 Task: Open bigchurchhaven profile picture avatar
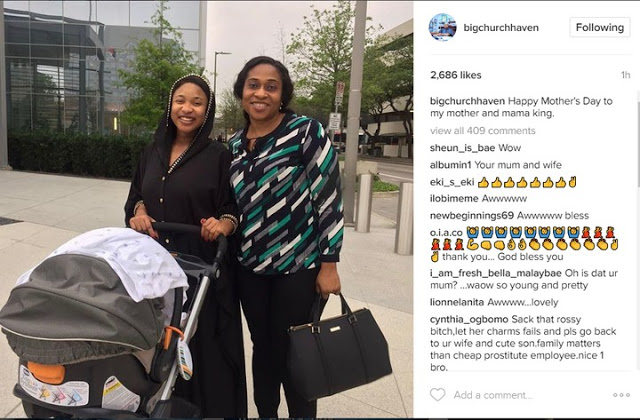(442, 27)
